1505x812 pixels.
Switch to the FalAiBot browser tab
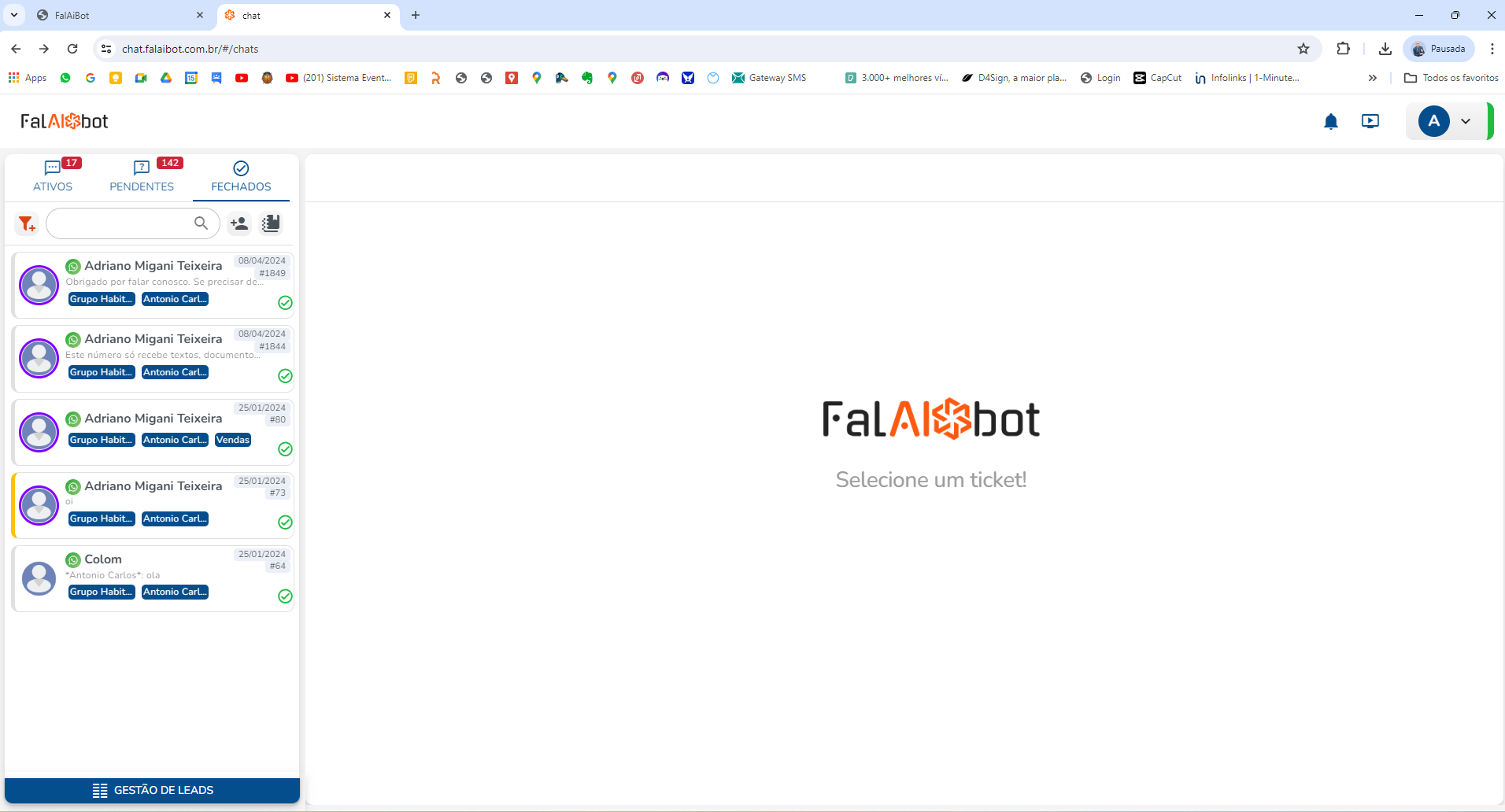pos(118,15)
